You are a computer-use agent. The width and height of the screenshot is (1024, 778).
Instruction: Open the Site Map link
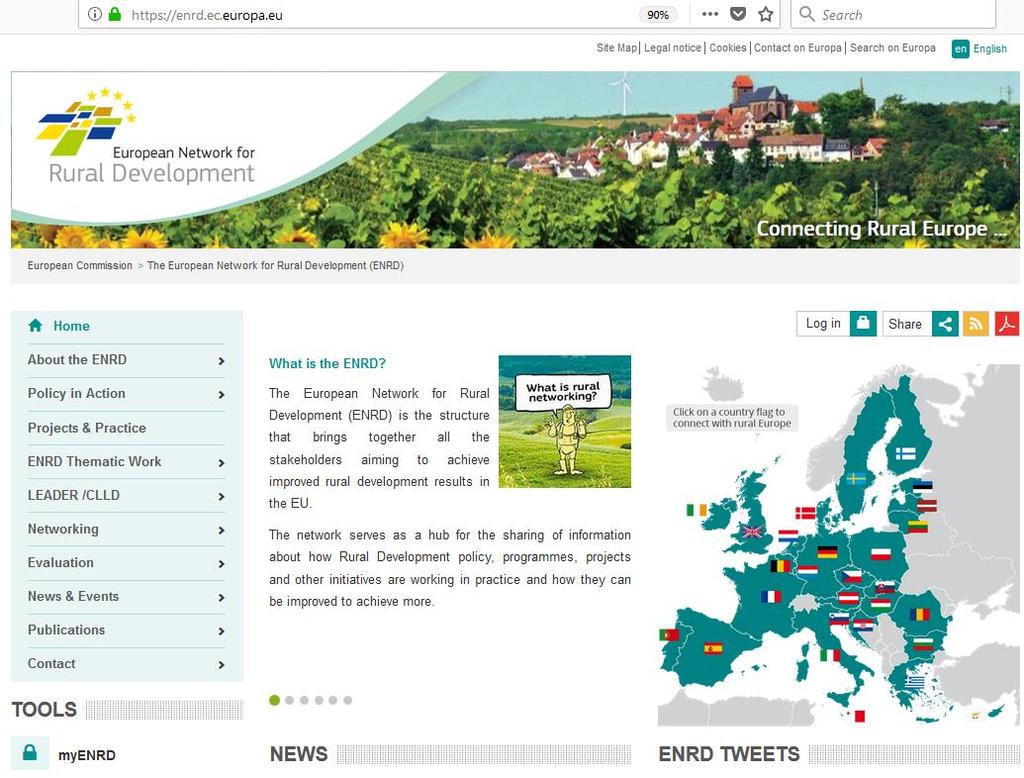[x=616, y=48]
